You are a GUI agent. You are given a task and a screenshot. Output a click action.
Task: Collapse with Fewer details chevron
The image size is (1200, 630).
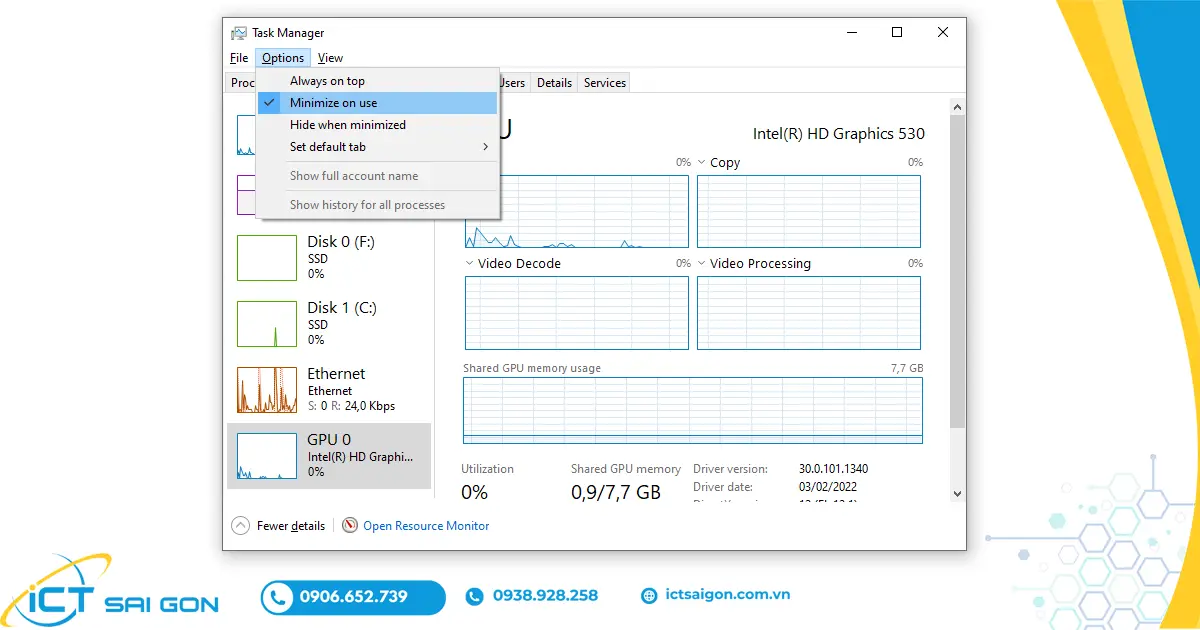(x=241, y=525)
